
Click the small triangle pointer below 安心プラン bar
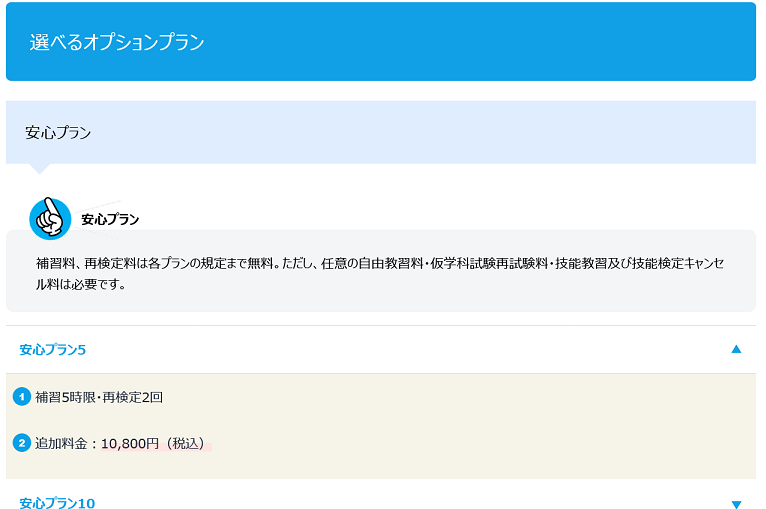pyautogui.click(x=39, y=168)
